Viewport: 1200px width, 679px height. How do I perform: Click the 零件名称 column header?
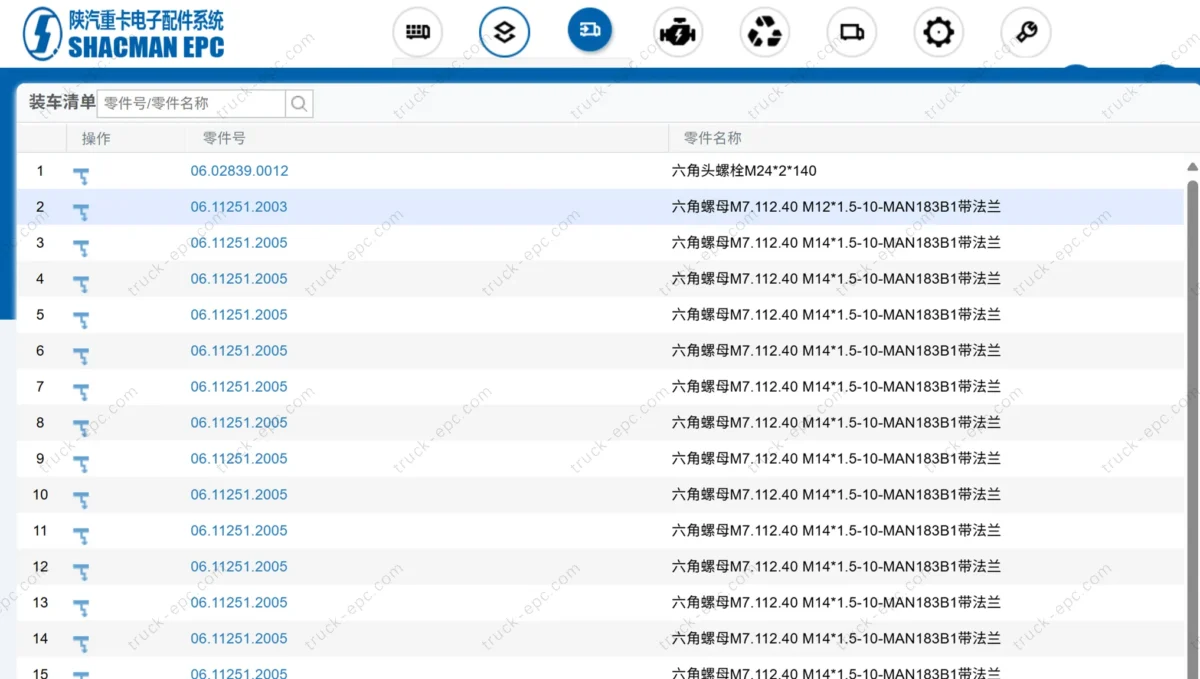[x=712, y=138]
